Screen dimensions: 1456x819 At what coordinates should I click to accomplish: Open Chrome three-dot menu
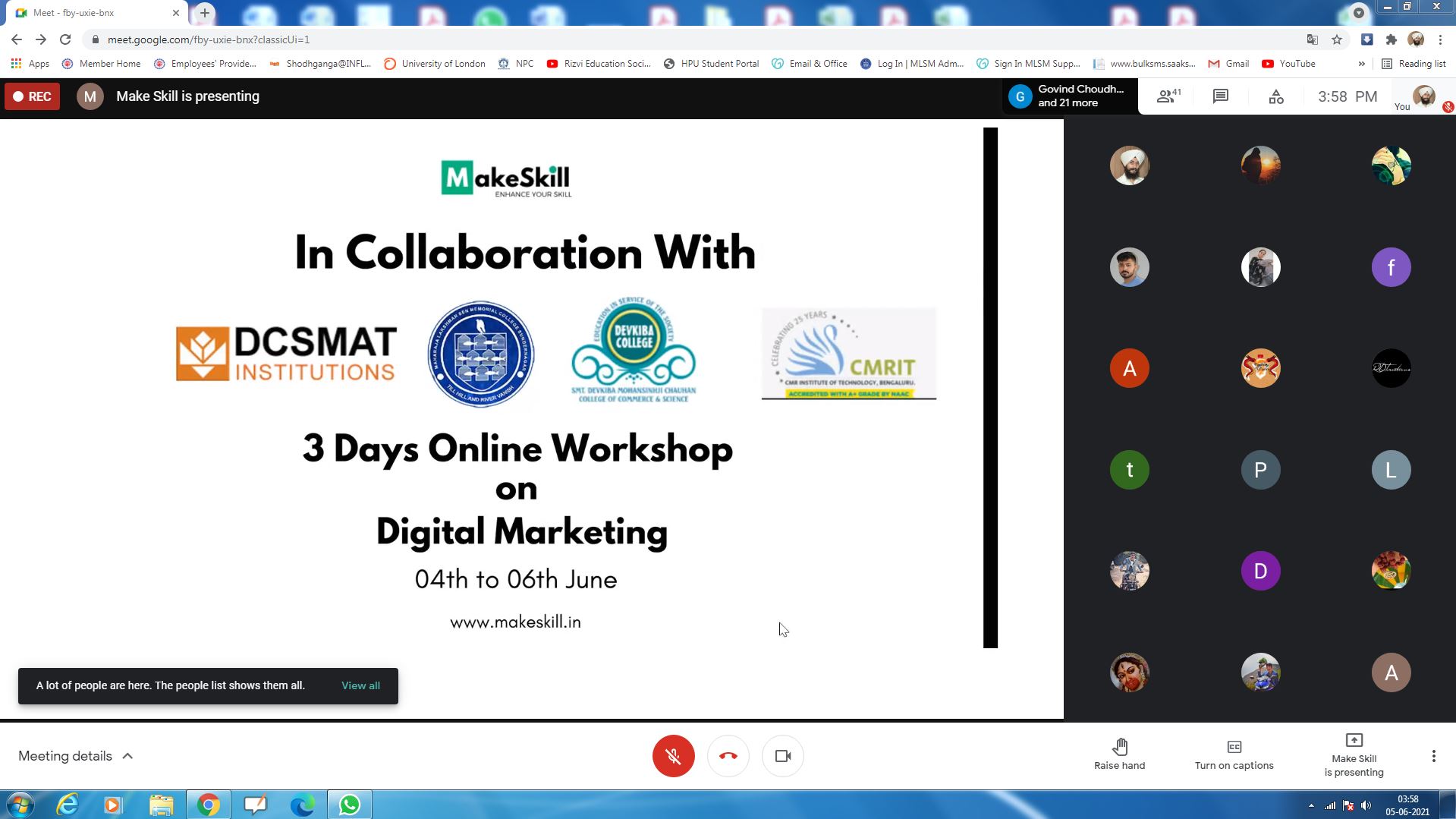[1440, 39]
